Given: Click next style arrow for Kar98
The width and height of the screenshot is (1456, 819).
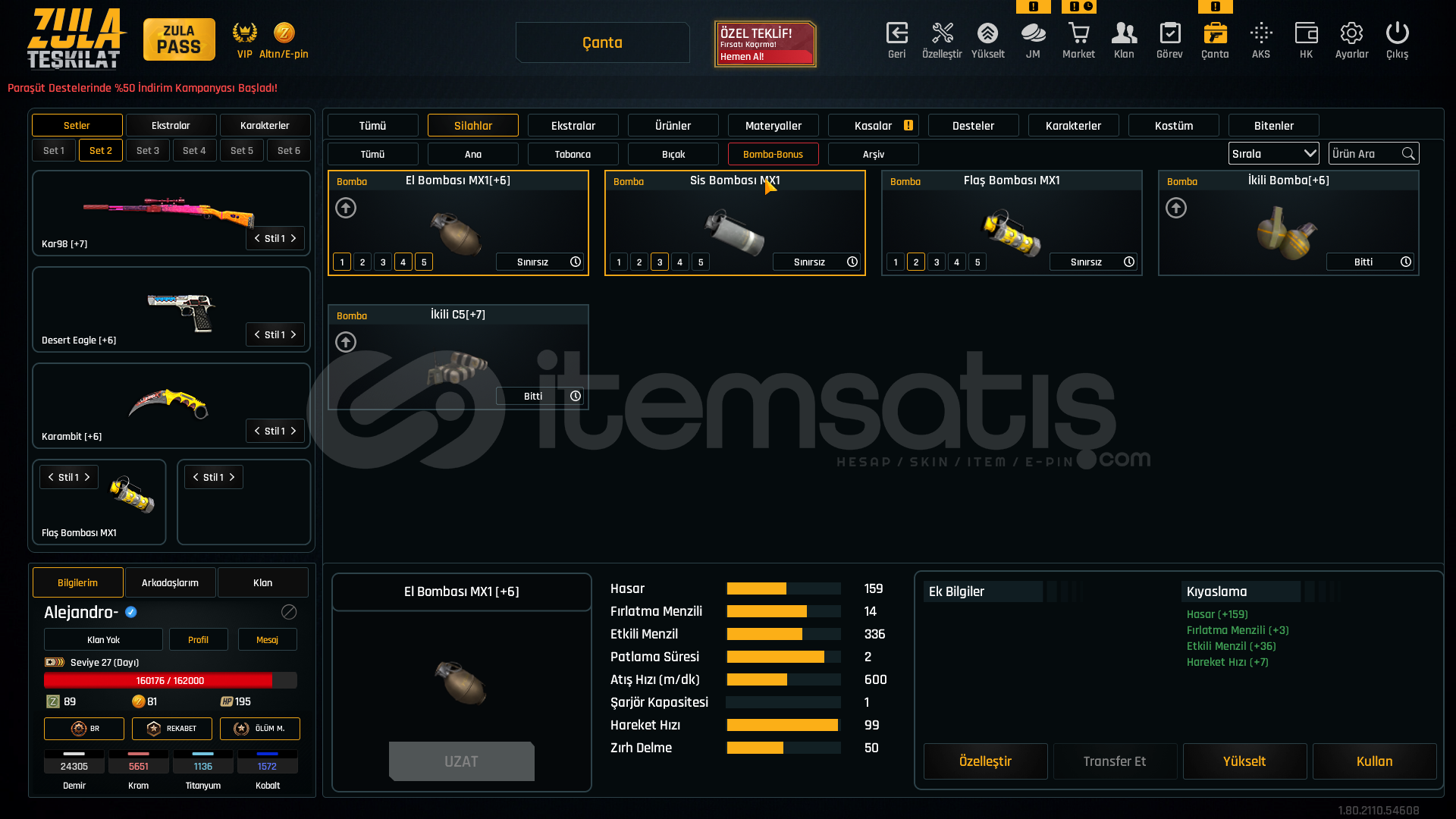Looking at the screenshot, I should (293, 239).
